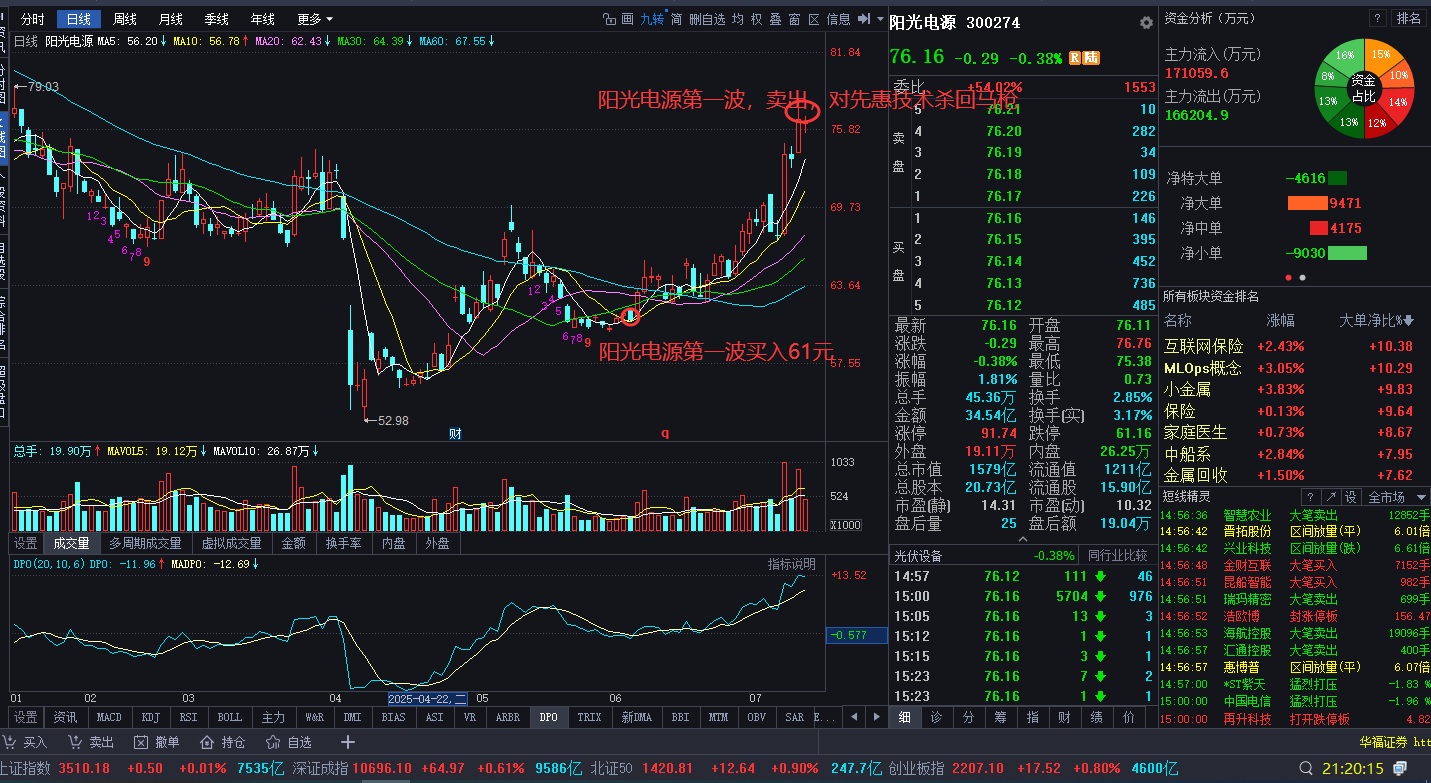Open the 指标说明 indicator description link
Screen dimensions: 1431x783
pos(792,564)
